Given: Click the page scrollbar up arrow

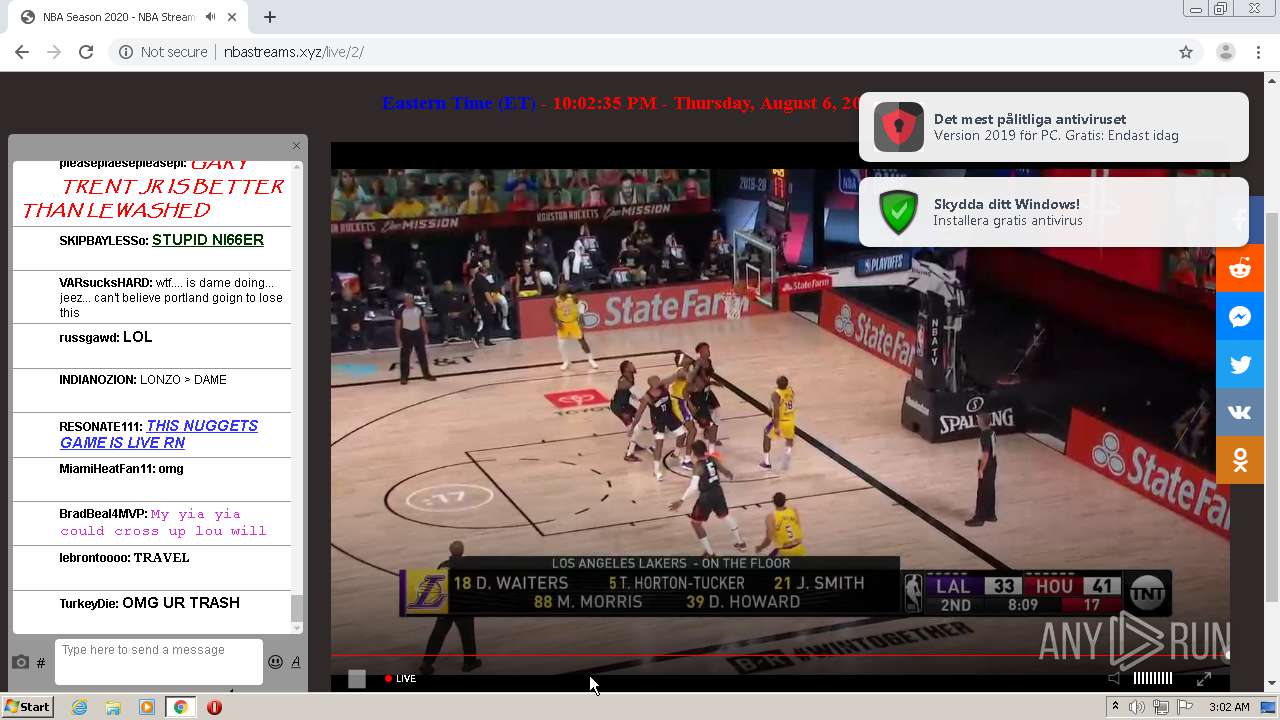Looking at the screenshot, I should pyautogui.click(x=1272, y=79).
